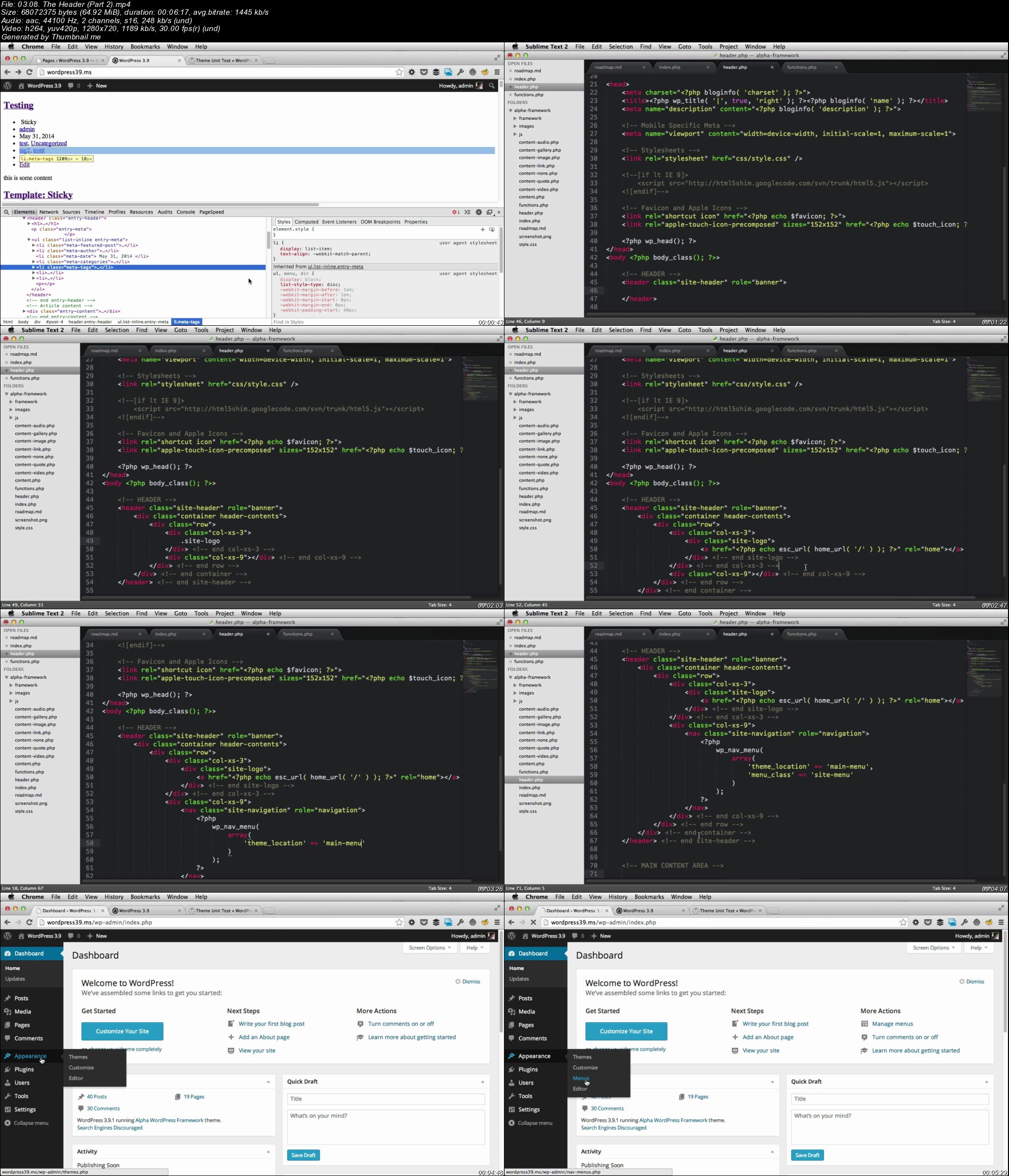Image resolution: width=1009 pixels, height=1176 pixels.
Task: Click 40 Posts link in the Themes-submenu dashboard
Action: [x=97, y=1097]
